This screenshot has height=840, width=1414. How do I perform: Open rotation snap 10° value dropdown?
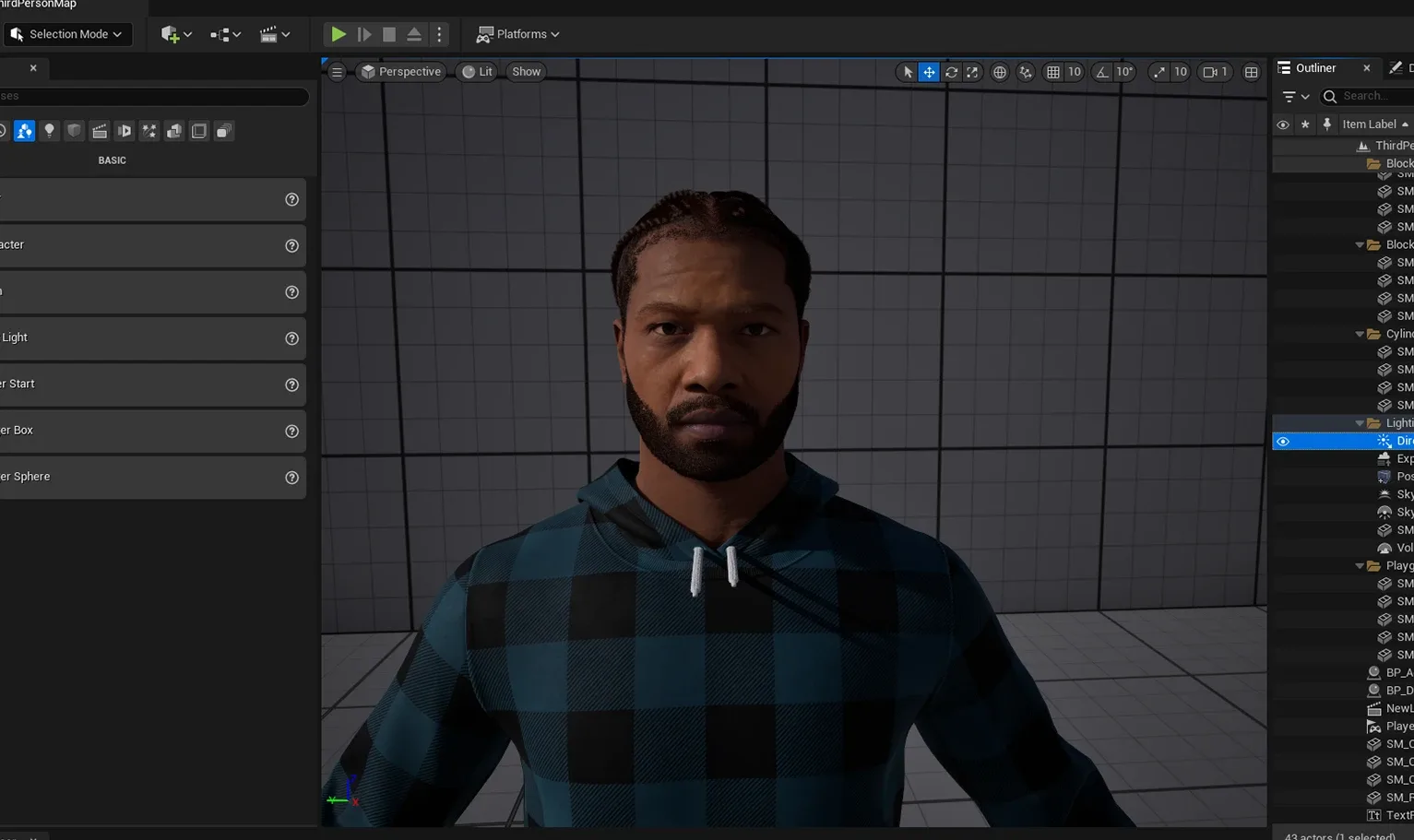[1124, 72]
